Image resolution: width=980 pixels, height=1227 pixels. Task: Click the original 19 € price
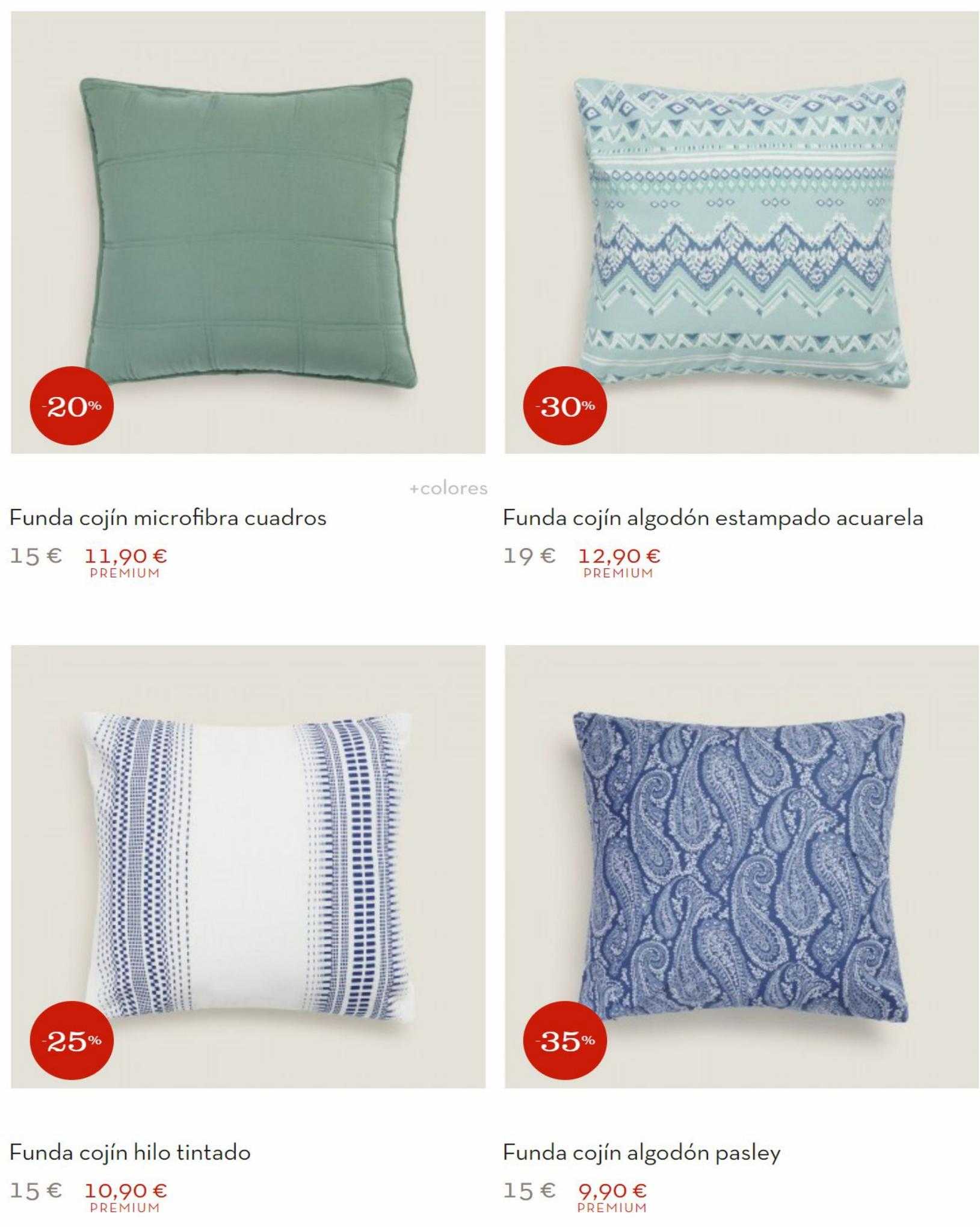coord(529,556)
